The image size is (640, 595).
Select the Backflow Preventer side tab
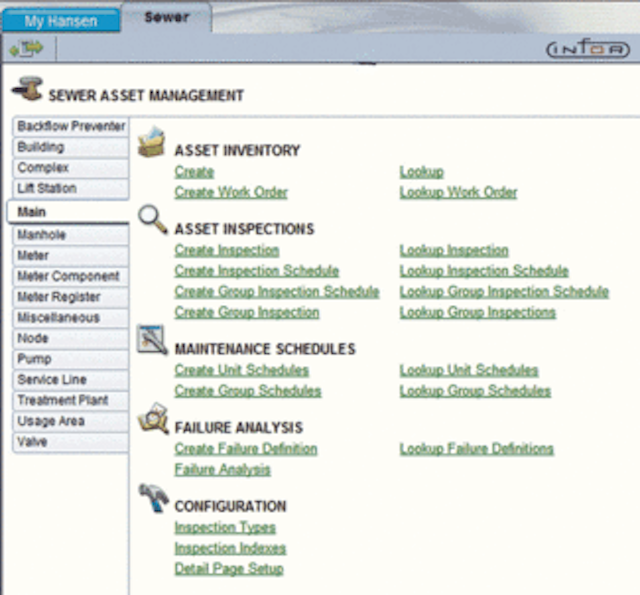[71, 126]
